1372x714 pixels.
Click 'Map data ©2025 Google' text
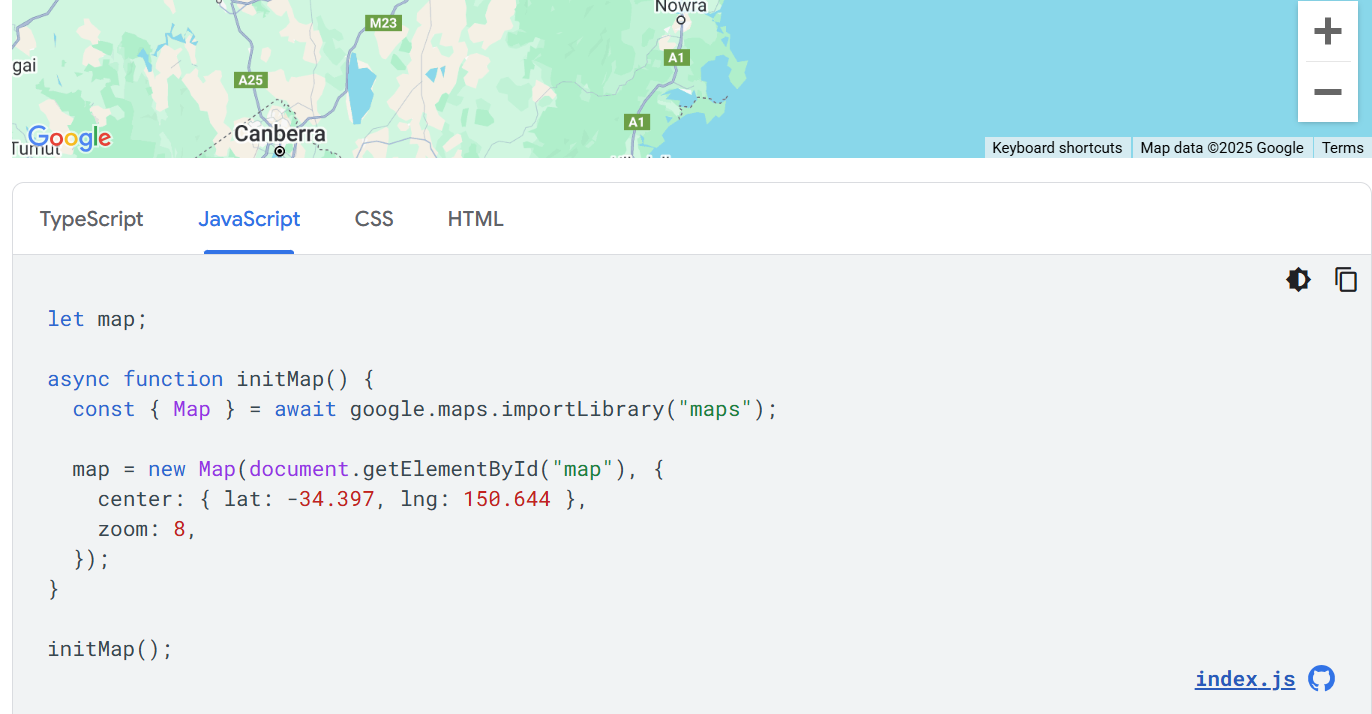(x=1222, y=148)
